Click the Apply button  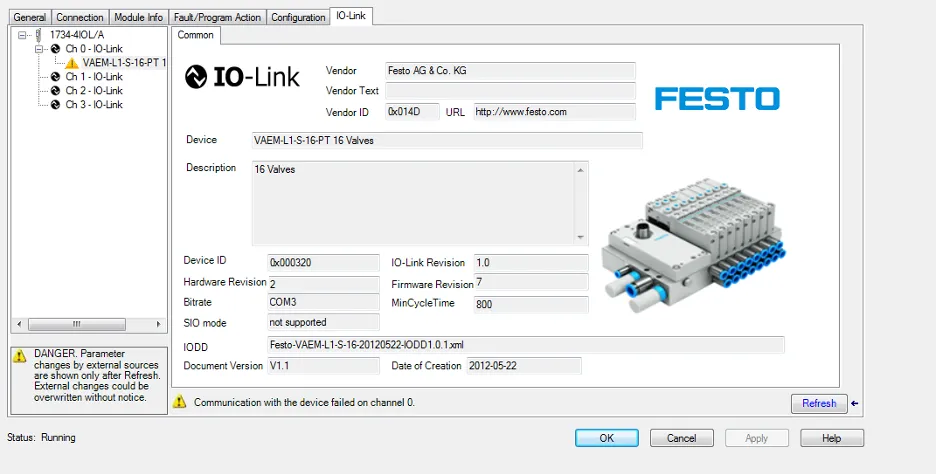[x=756, y=438]
